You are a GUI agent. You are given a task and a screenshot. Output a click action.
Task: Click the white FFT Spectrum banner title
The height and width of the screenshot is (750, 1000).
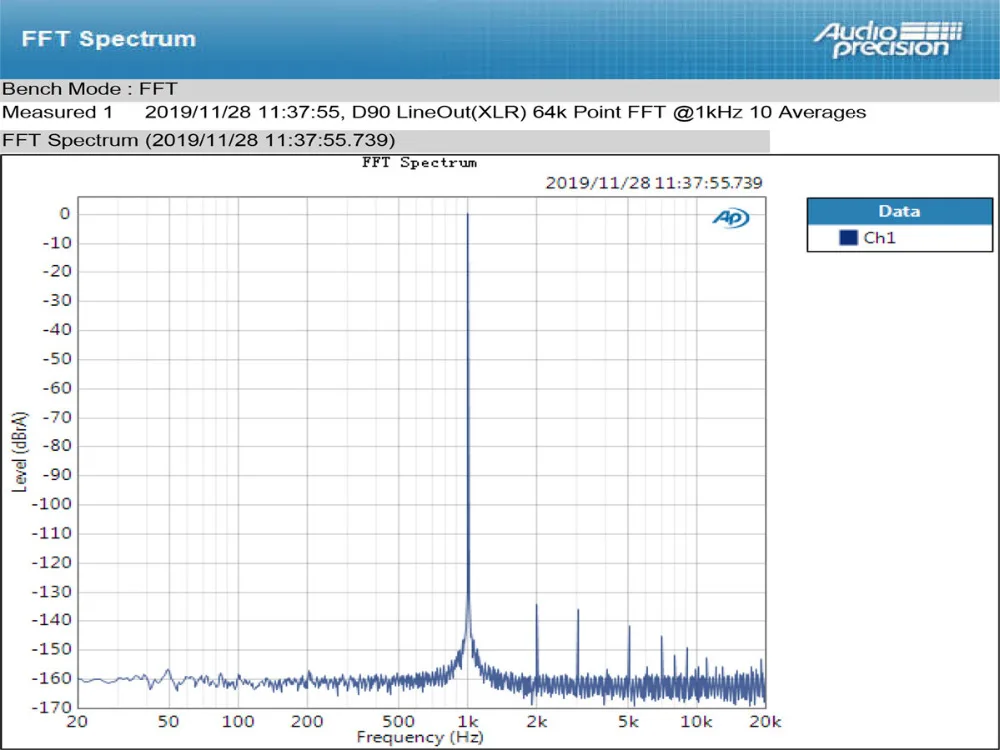coord(108,39)
